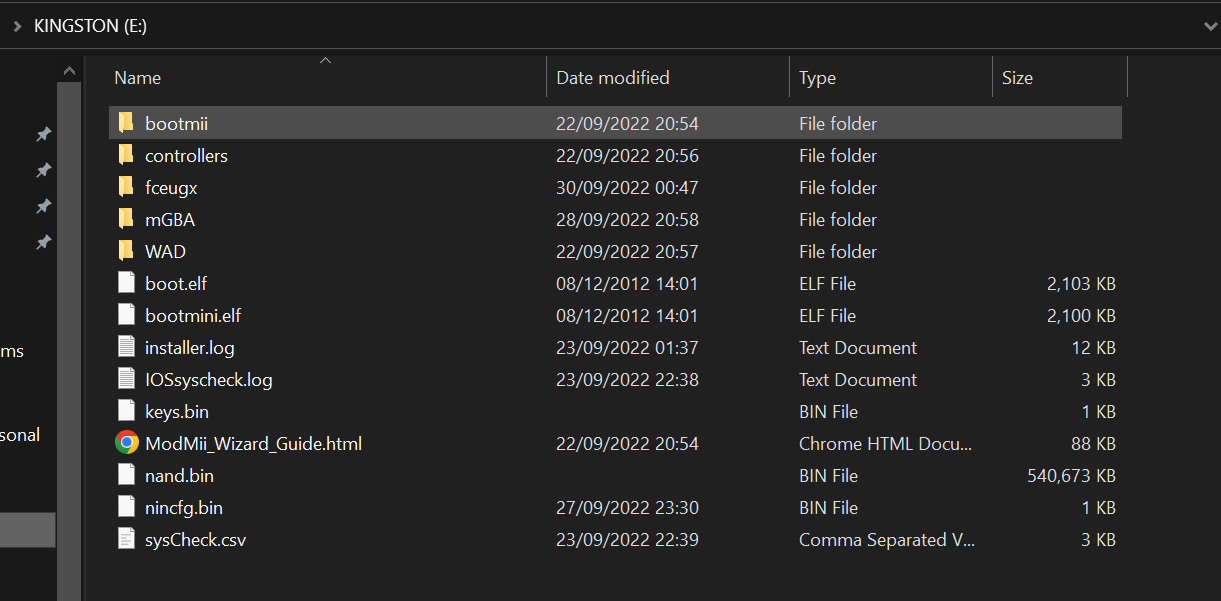Viewport: 1221px width, 601px height.
Task: Select the ModMii_Wizard_Guide.html file name
Action: pyautogui.click(x=253, y=444)
